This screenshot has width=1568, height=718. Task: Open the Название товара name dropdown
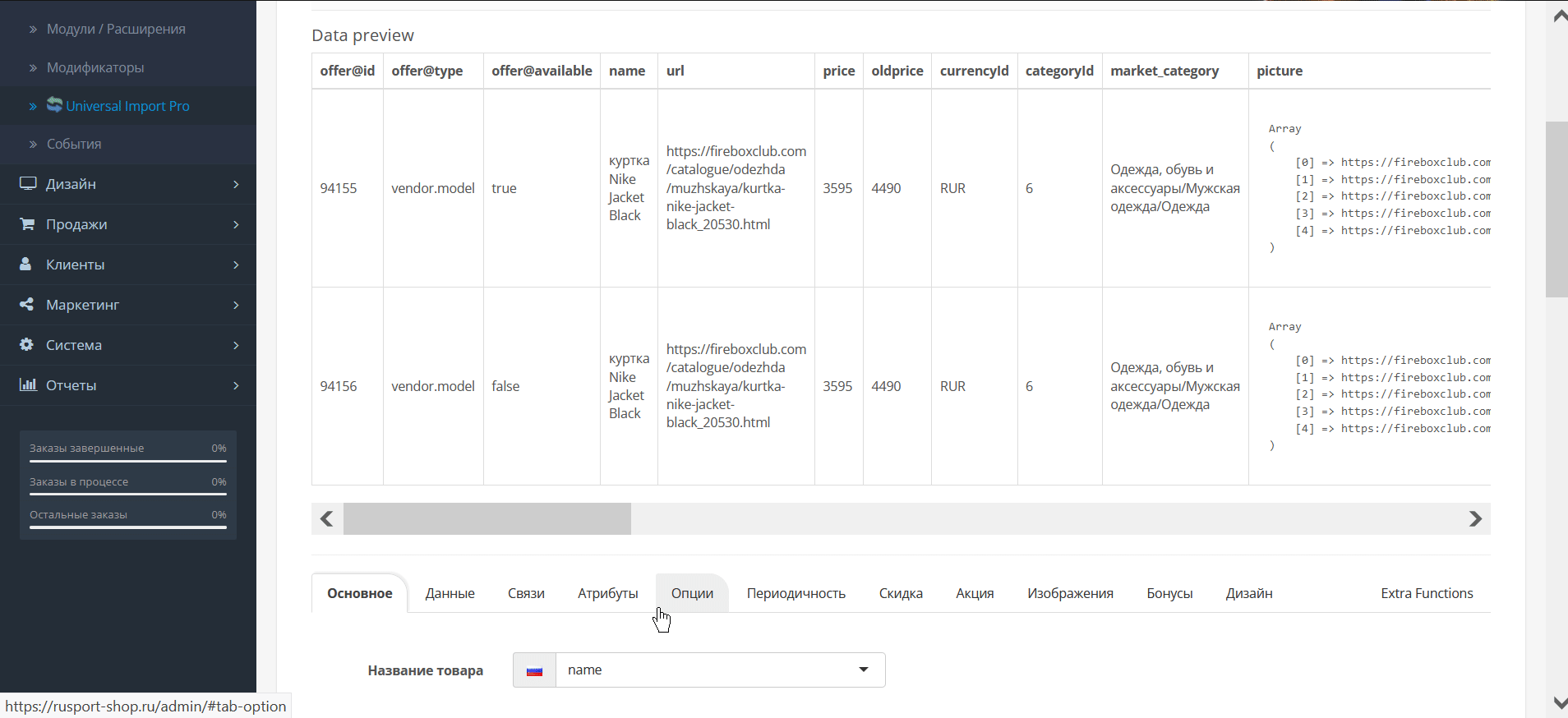(720, 670)
